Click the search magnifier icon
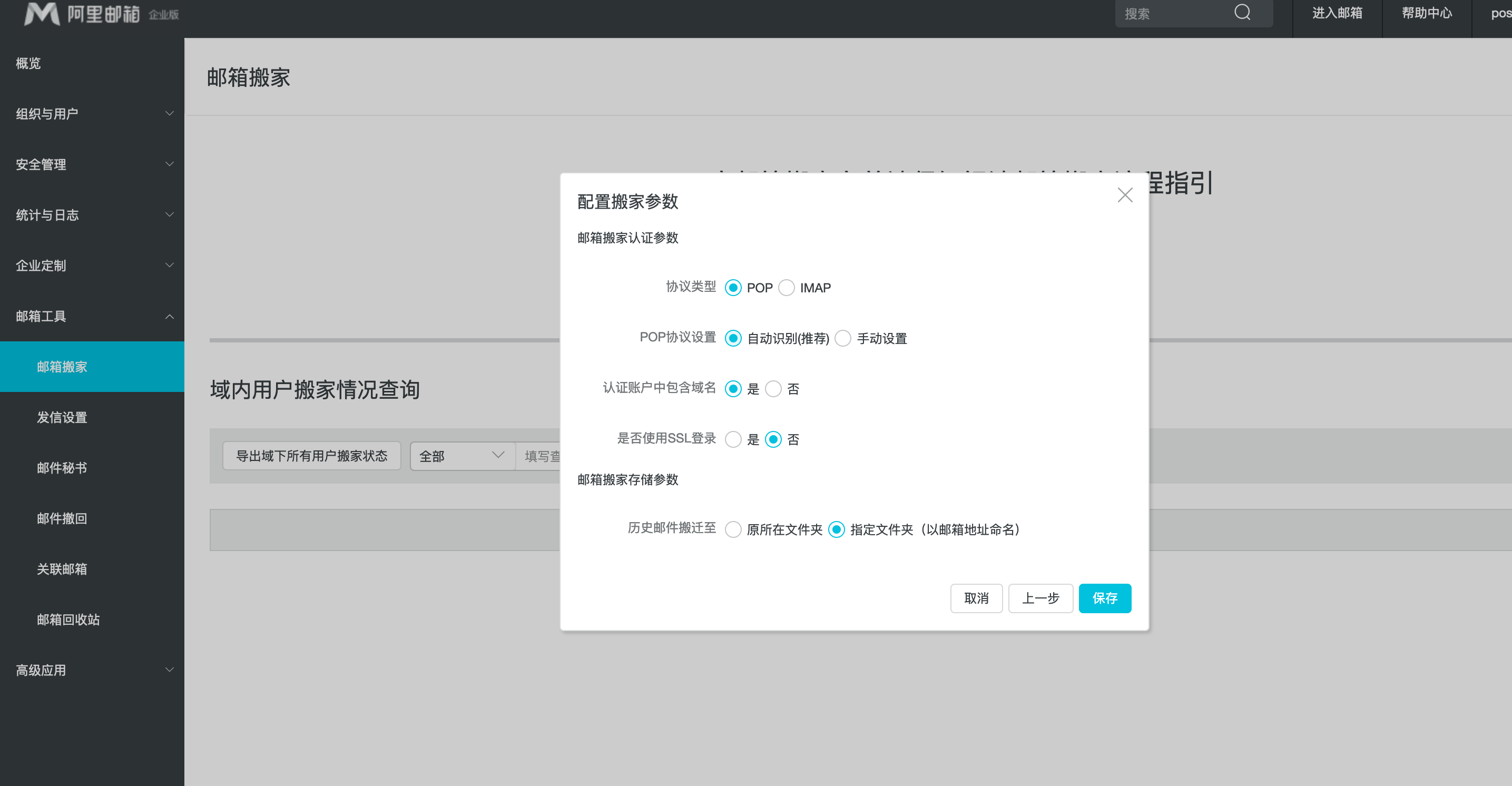Screen dimensions: 1512x786 (x=1242, y=13)
